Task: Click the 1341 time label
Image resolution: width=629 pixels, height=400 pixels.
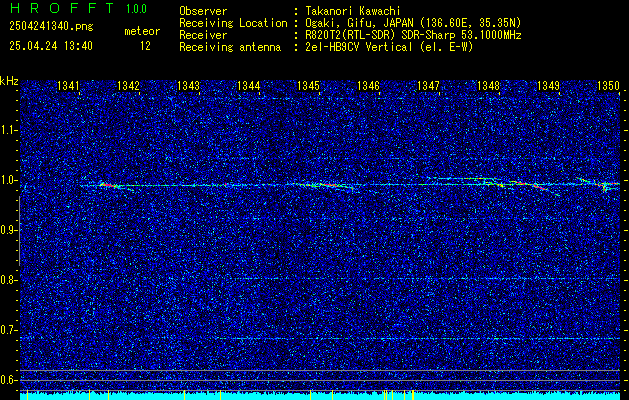Action: [x=68, y=85]
